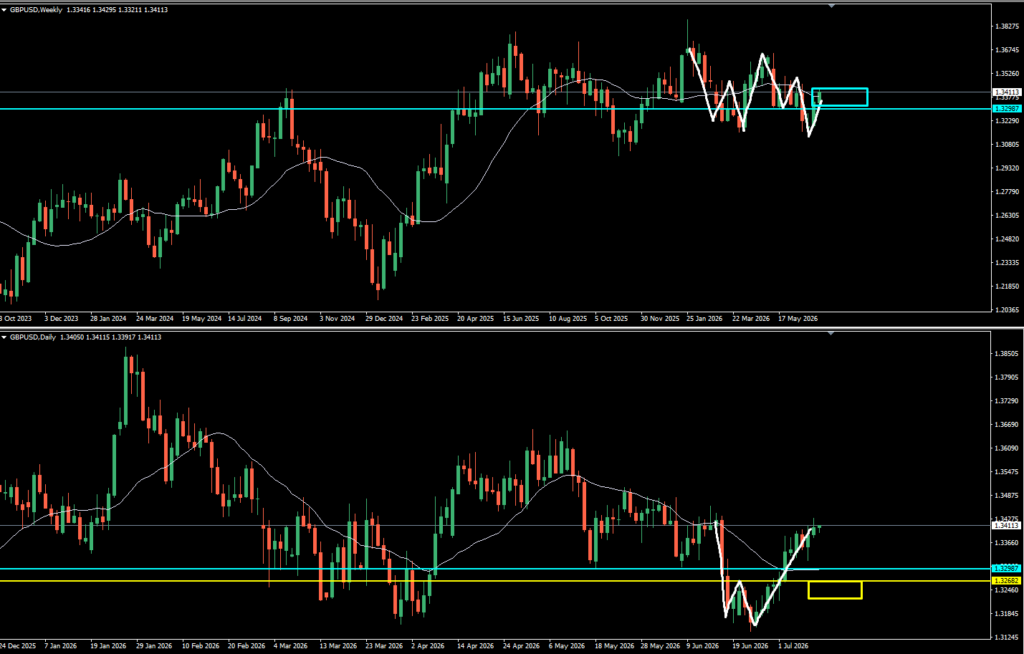Screen dimensions: 1024x654
Task: Click the 1.38275 price on Weekly scale
Action: click(x=1006, y=26)
